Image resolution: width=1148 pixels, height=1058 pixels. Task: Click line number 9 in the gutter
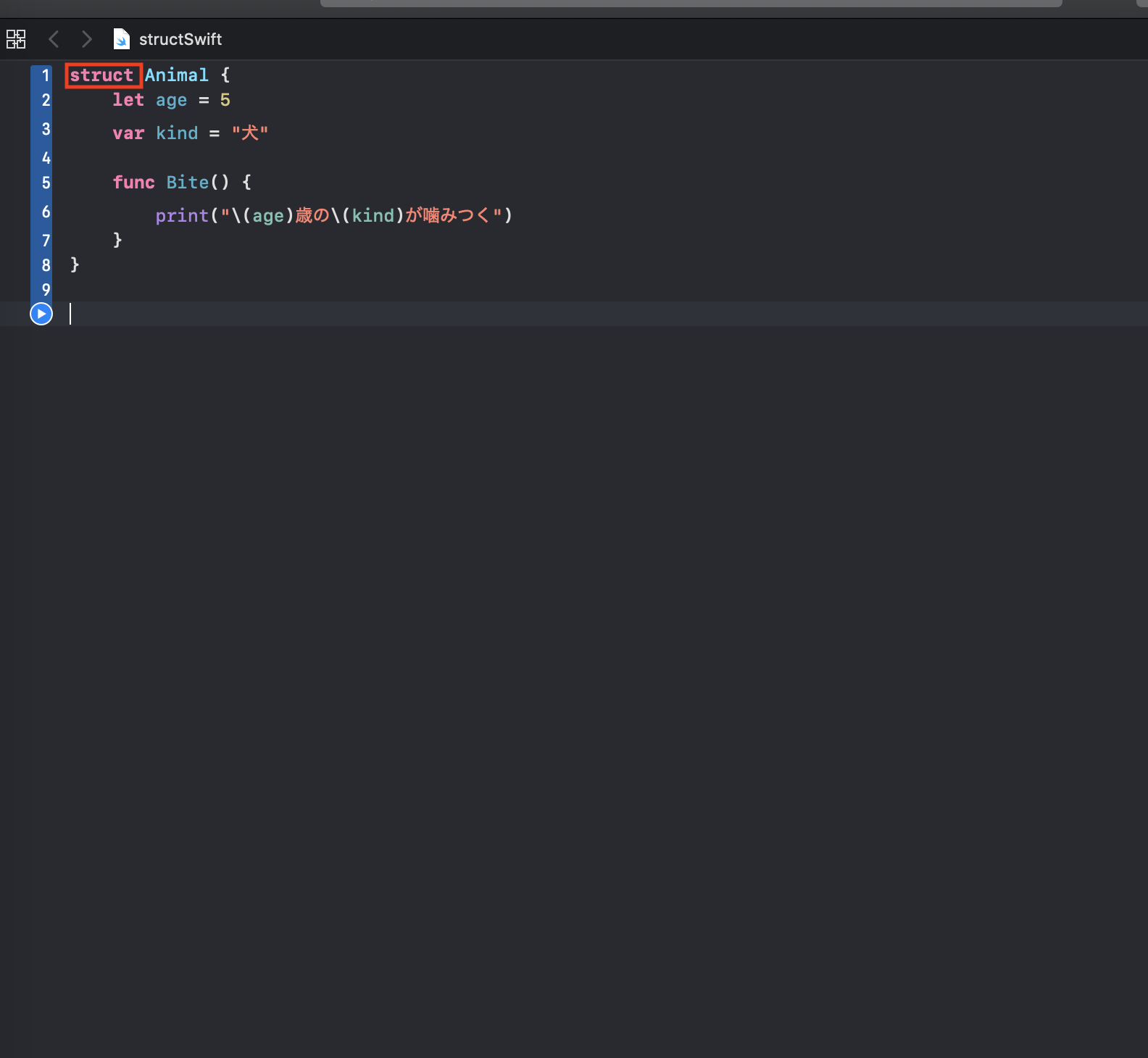tap(46, 290)
